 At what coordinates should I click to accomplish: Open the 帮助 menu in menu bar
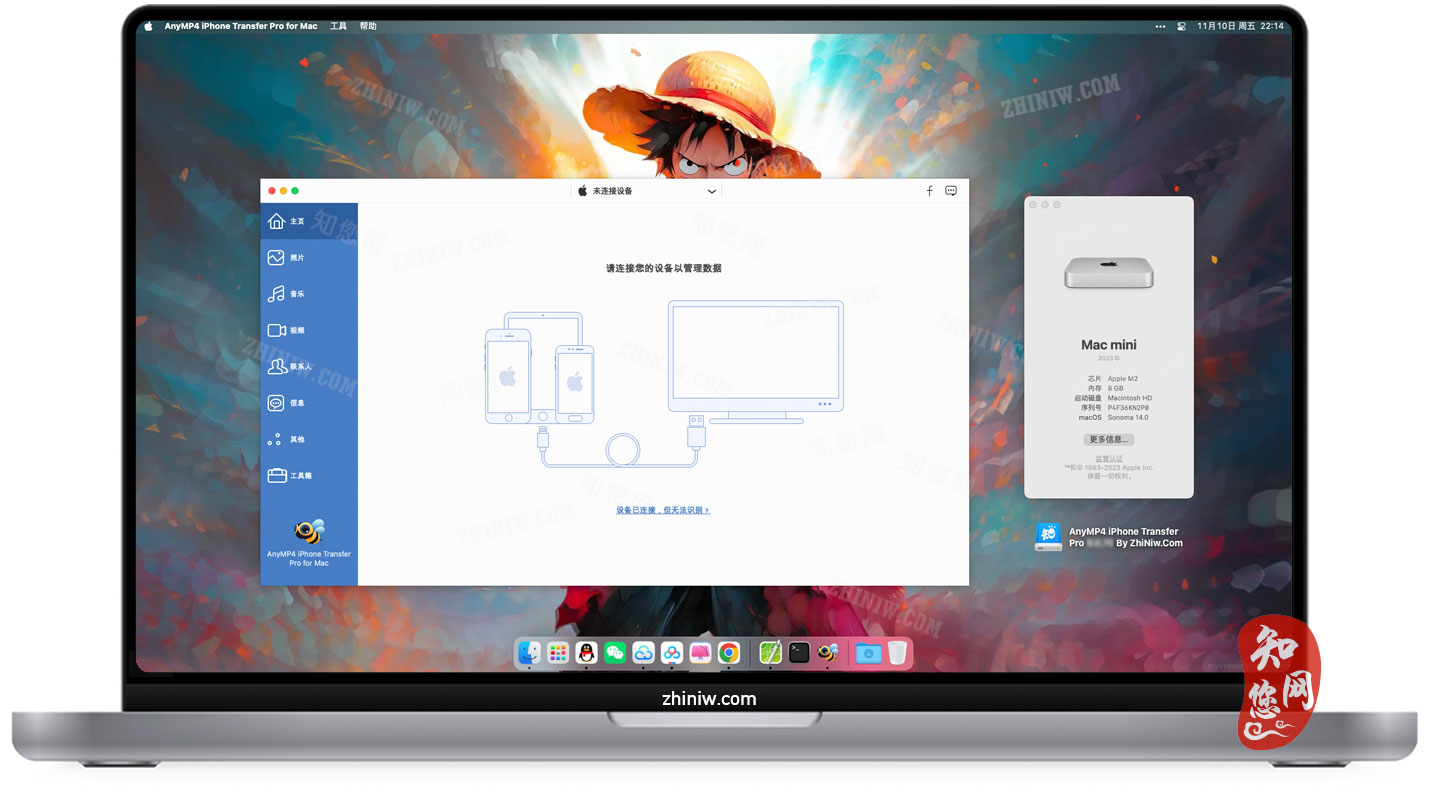(368, 26)
